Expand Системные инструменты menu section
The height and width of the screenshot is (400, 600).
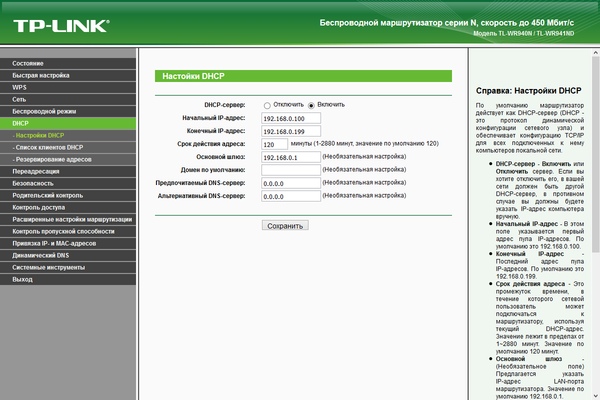[68, 267]
